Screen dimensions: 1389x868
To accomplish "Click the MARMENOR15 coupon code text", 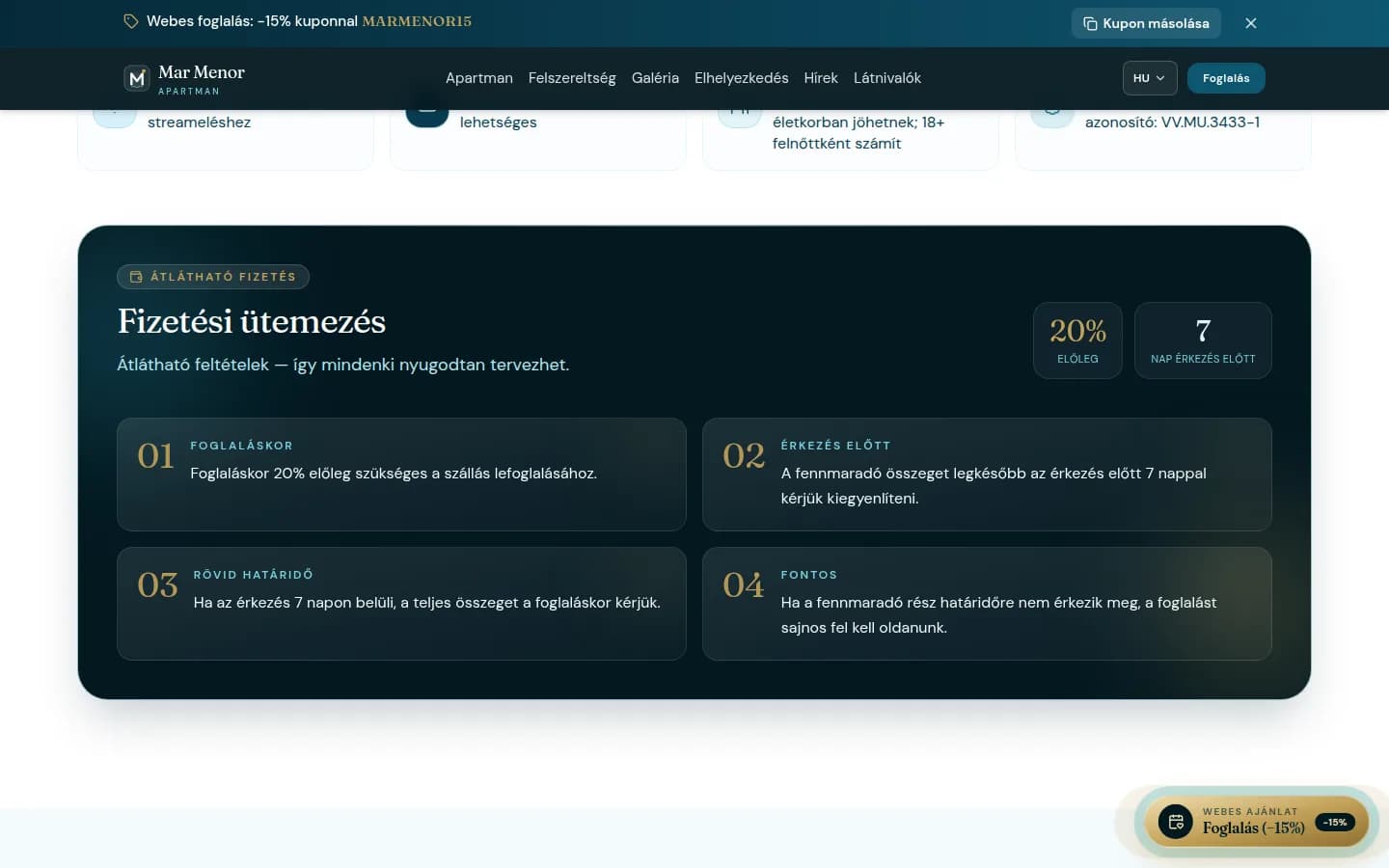I will coord(417,21).
